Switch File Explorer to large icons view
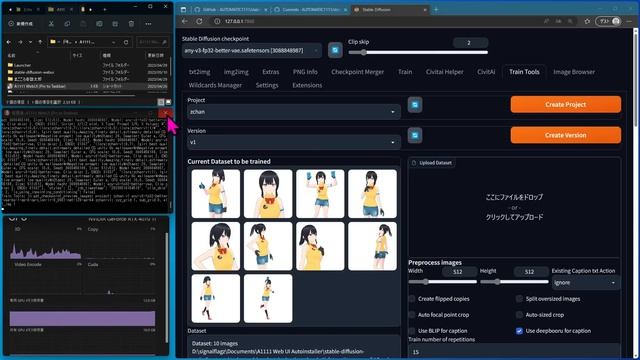The image size is (640, 360). [168, 102]
